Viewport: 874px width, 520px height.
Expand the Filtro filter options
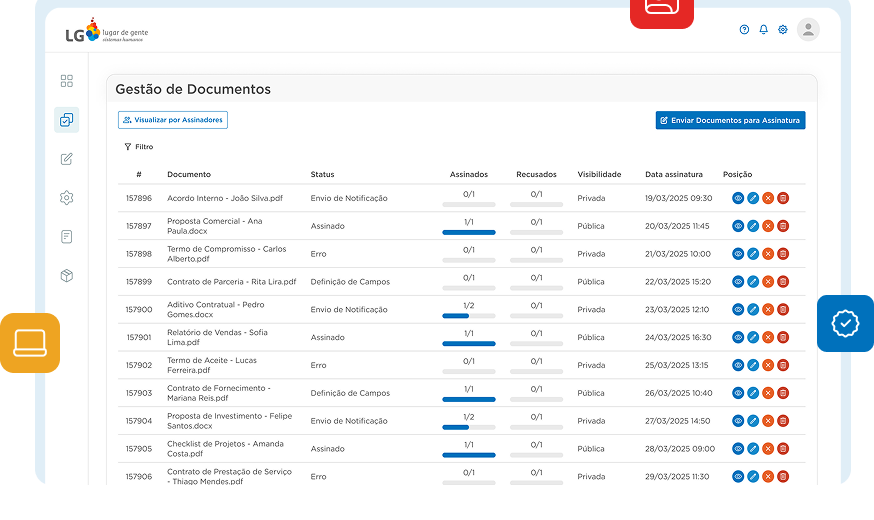[x=139, y=147]
